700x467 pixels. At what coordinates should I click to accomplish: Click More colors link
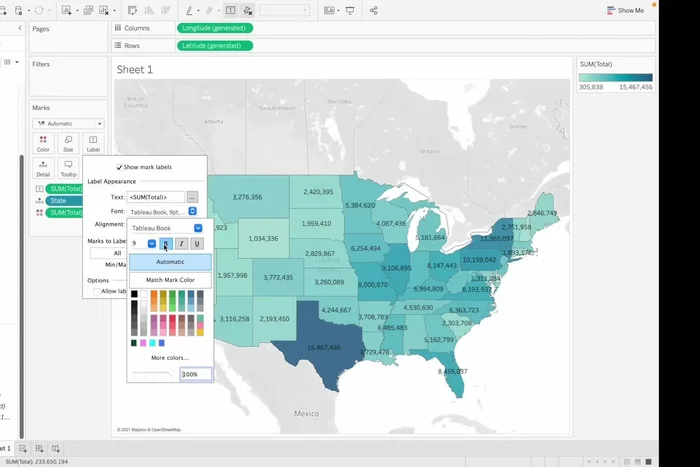[x=170, y=357]
